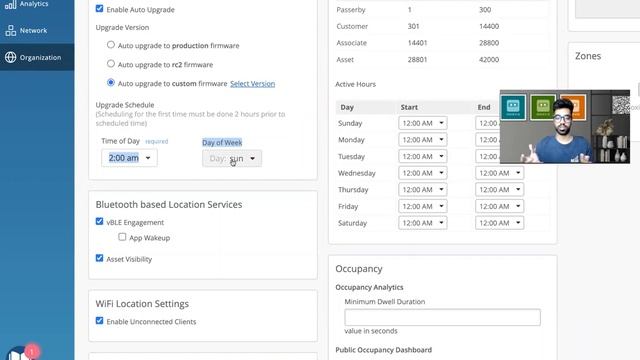Click WiFi Location Settings heading
This screenshot has width=640, height=360.
[142, 304]
